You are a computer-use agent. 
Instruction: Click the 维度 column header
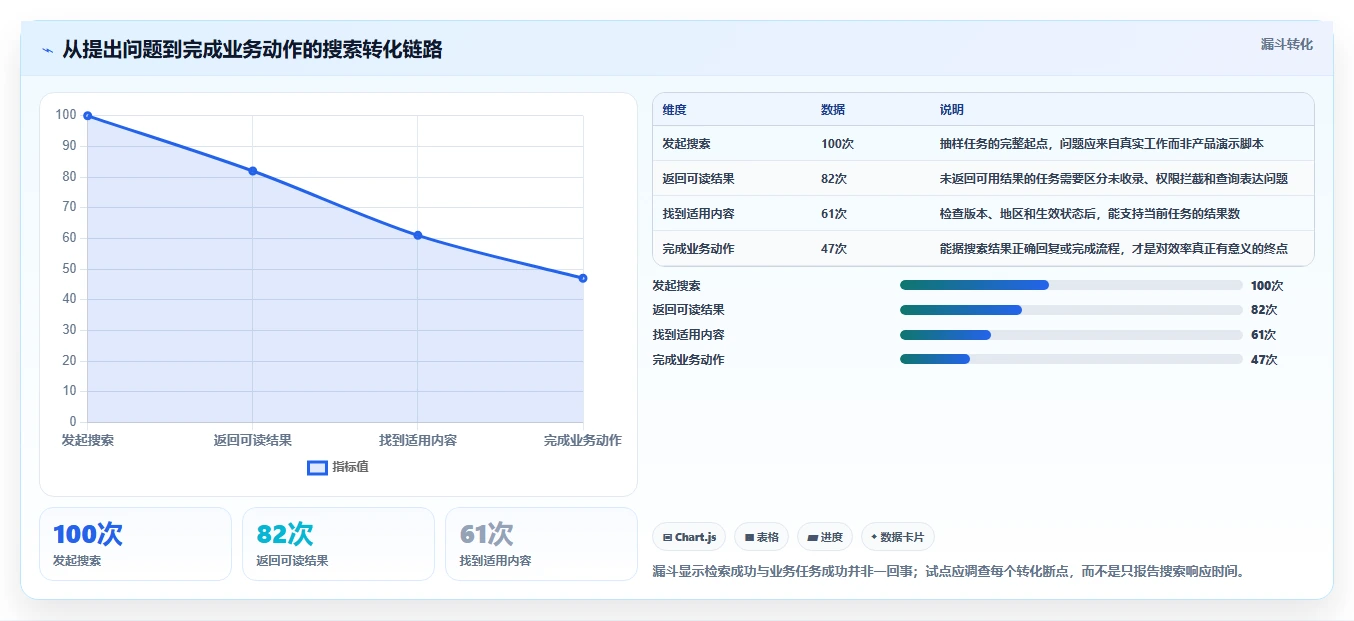(x=674, y=110)
